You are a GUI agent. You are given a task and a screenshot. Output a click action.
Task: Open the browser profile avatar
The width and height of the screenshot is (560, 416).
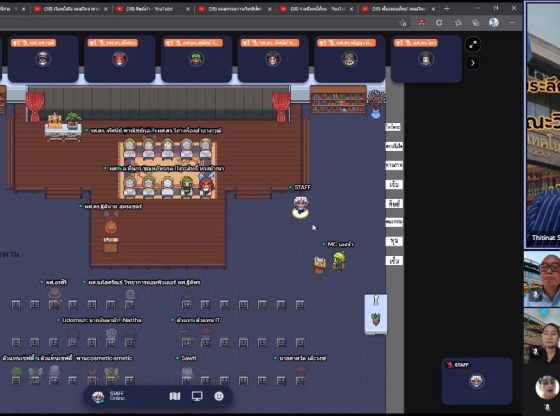click(494, 22)
